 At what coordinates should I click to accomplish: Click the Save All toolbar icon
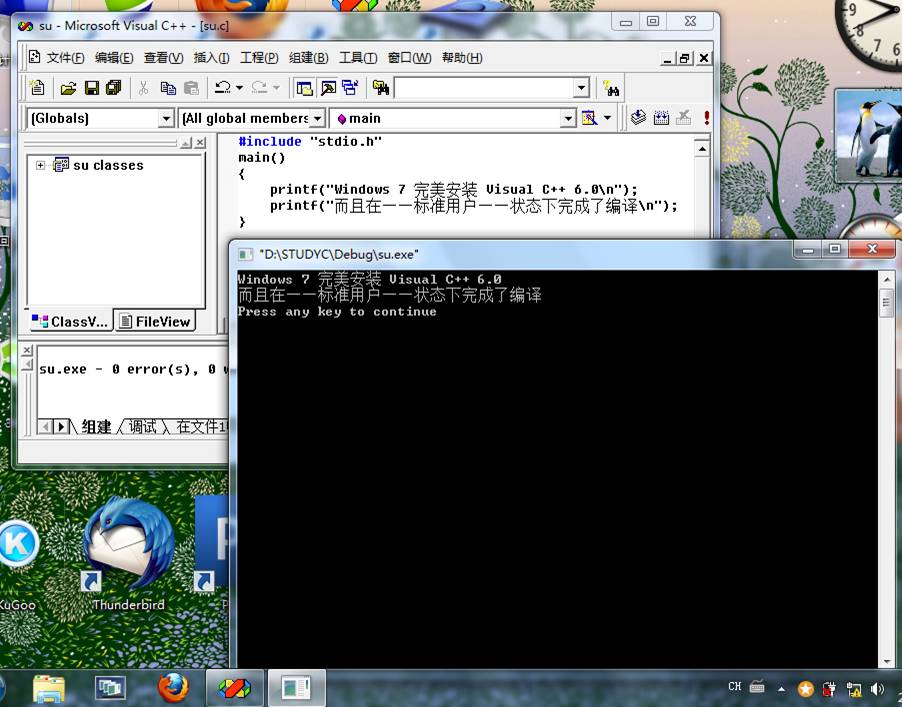tap(113, 88)
